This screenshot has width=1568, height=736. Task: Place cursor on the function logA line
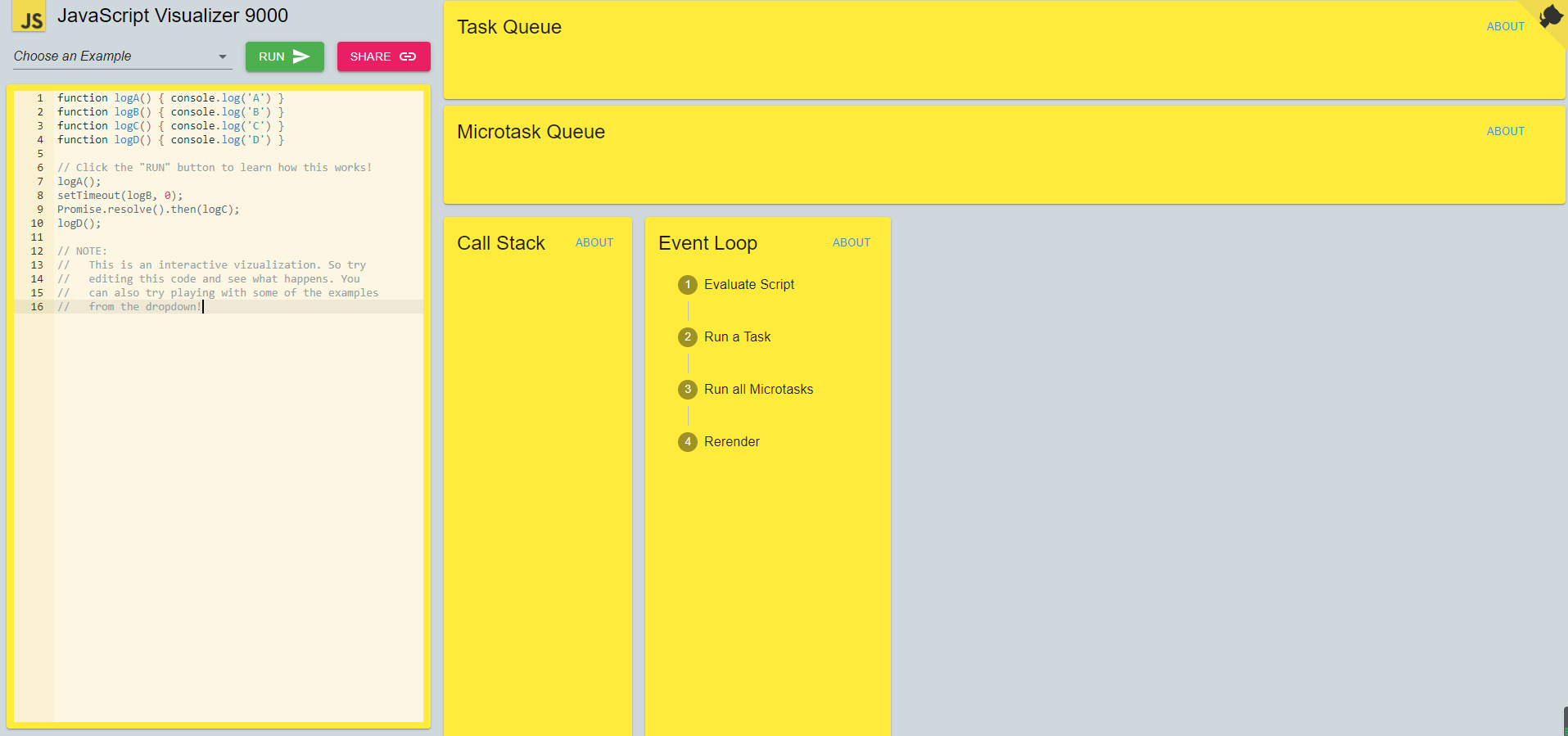coord(170,98)
